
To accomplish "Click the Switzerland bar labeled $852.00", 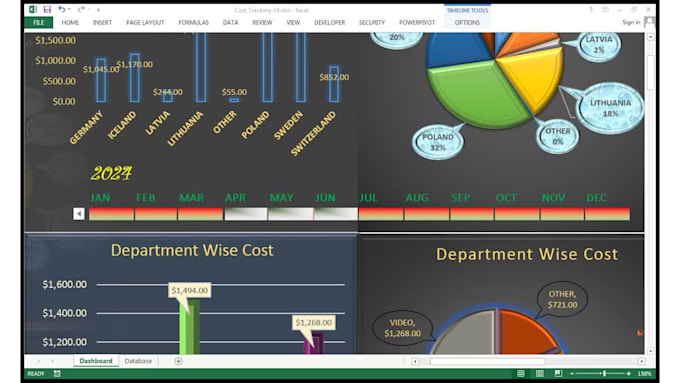I will pyautogui.click(x=334, y=84).
